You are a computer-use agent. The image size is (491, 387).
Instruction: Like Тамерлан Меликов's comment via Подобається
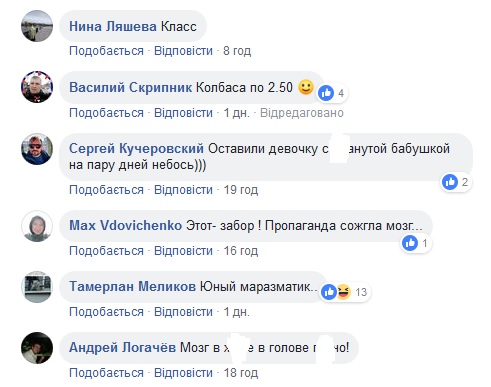(106, 312)
